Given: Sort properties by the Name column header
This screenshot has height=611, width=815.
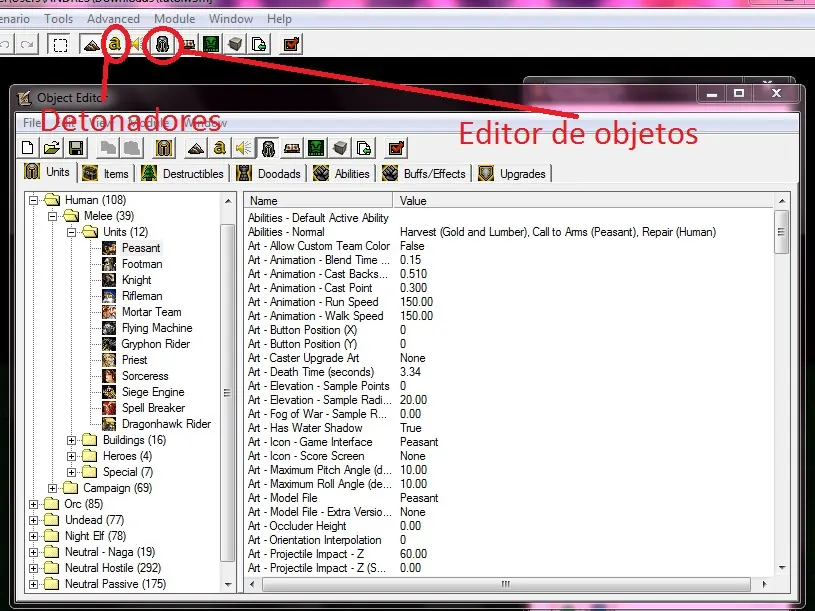Looking at the screenshot, I should (319, 201).
